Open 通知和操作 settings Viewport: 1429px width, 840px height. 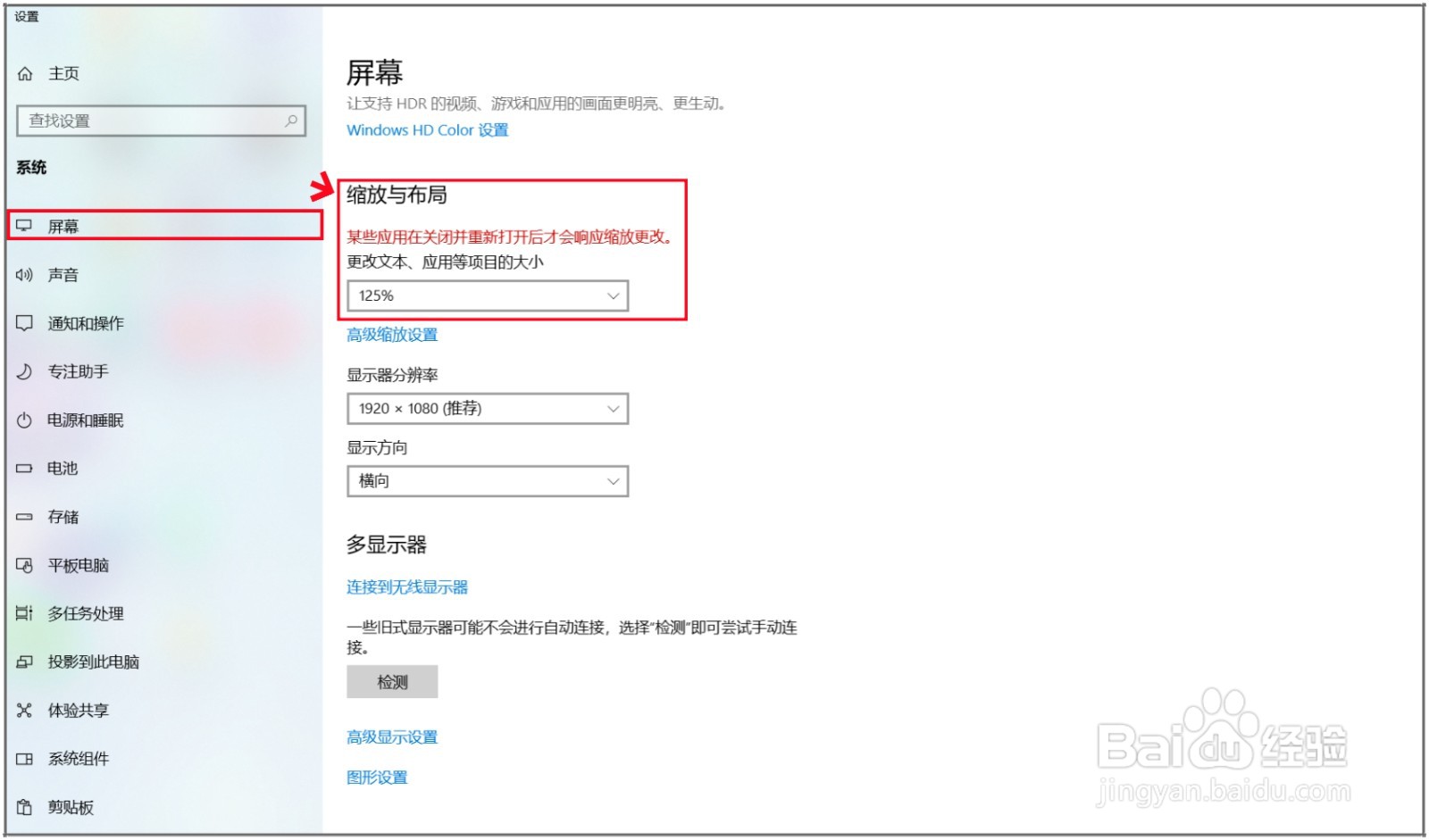[x=86, y=323]
